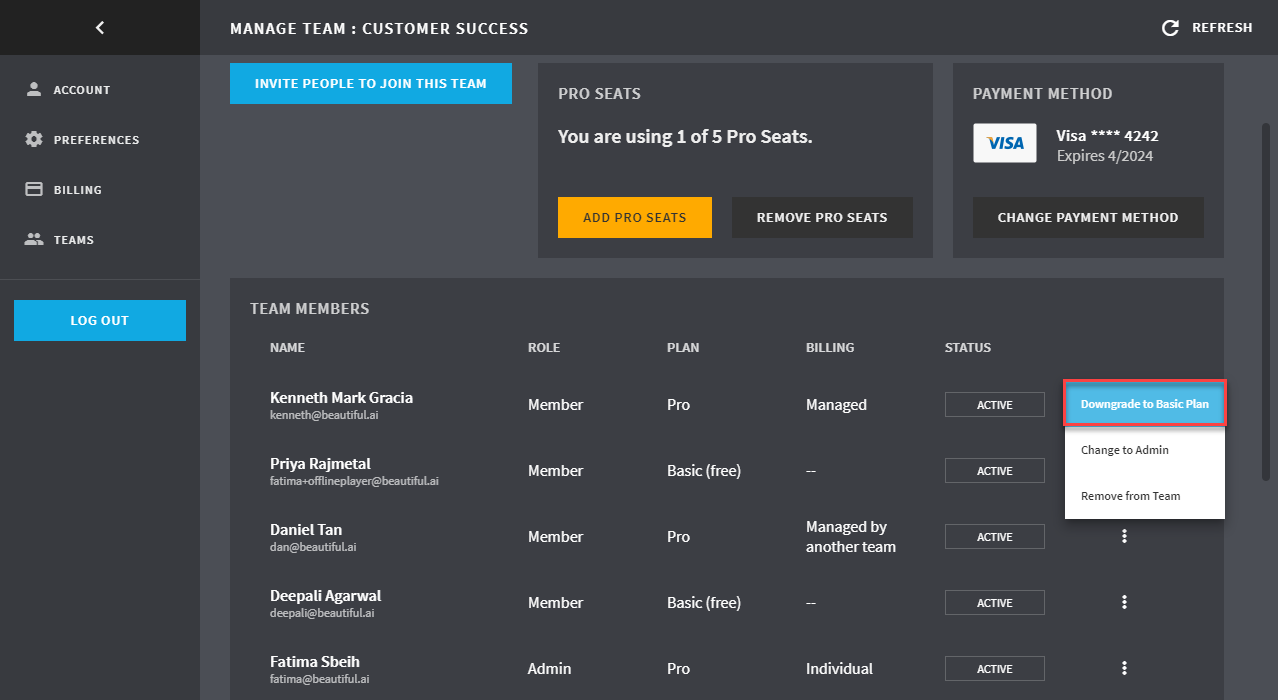The image size is (1278, 700).
Task: Click the back chevron arrow
Action: click(100, 28)
